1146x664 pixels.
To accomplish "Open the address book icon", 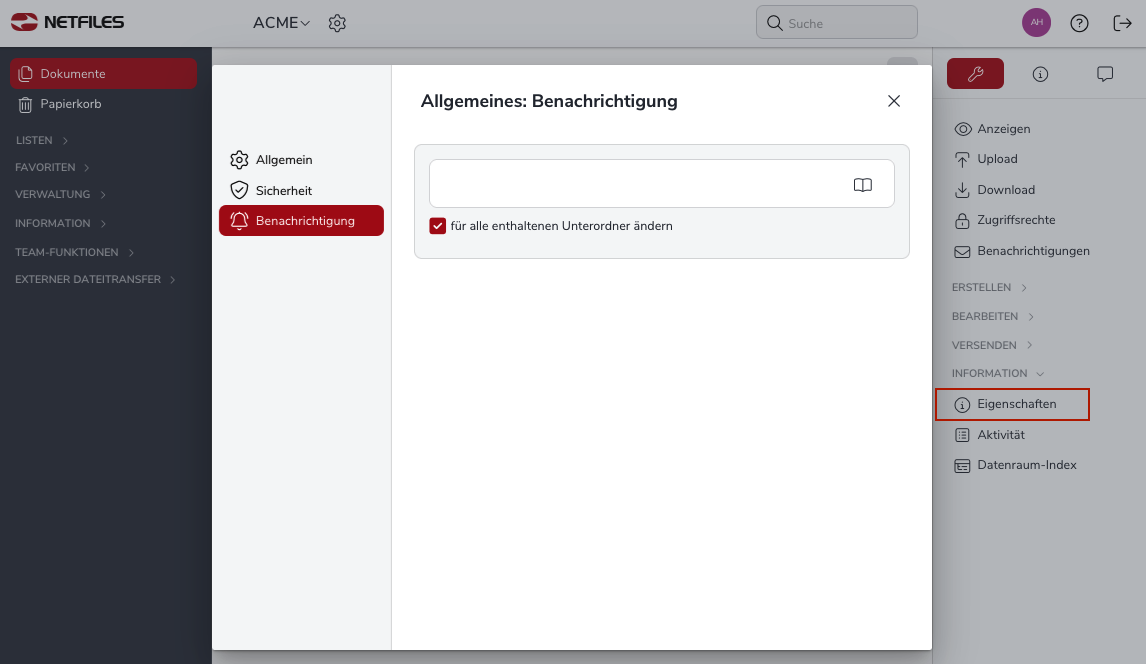I will pos(862,185).
